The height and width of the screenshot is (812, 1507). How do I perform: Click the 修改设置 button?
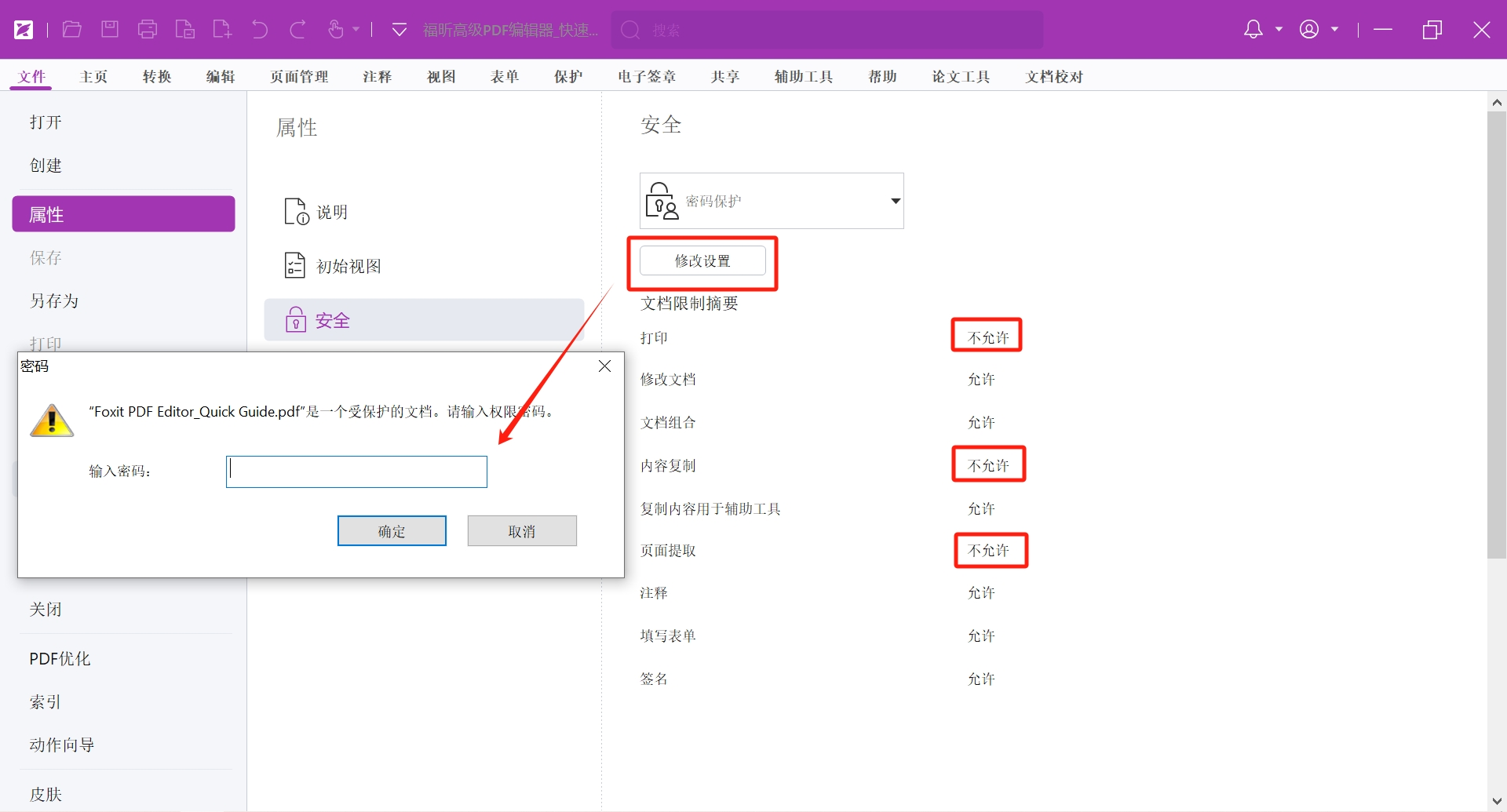click(x=702, y=261)
